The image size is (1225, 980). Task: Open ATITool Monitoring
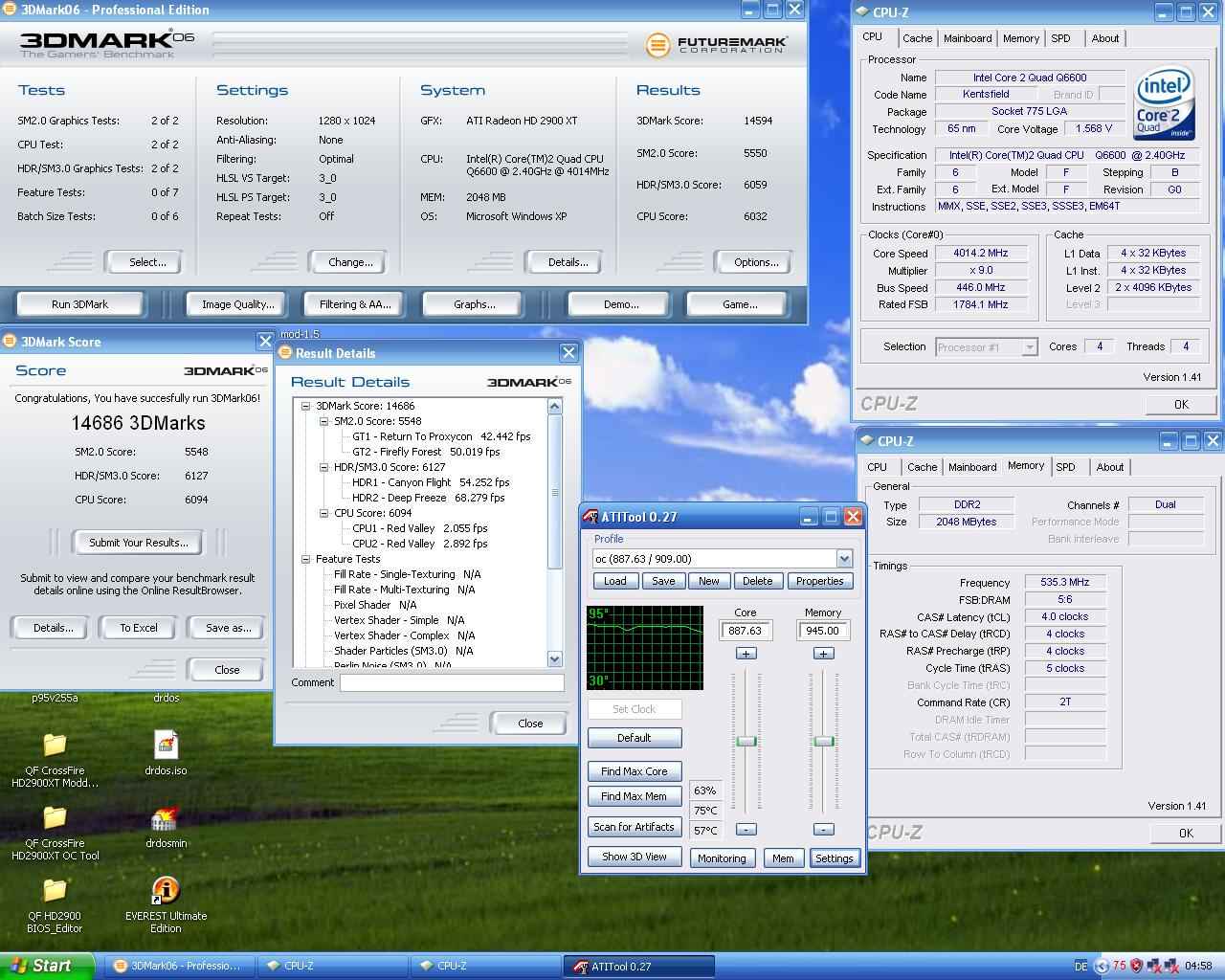pos(722,858)
